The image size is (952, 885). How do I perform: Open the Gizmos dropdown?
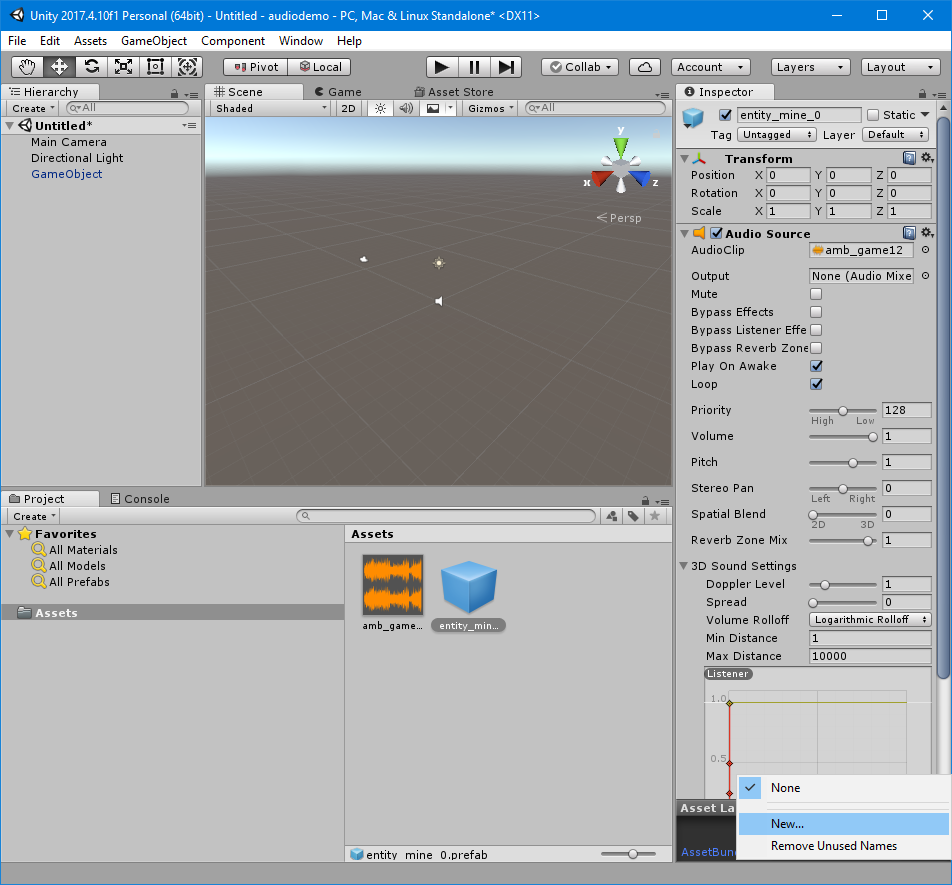491,108
